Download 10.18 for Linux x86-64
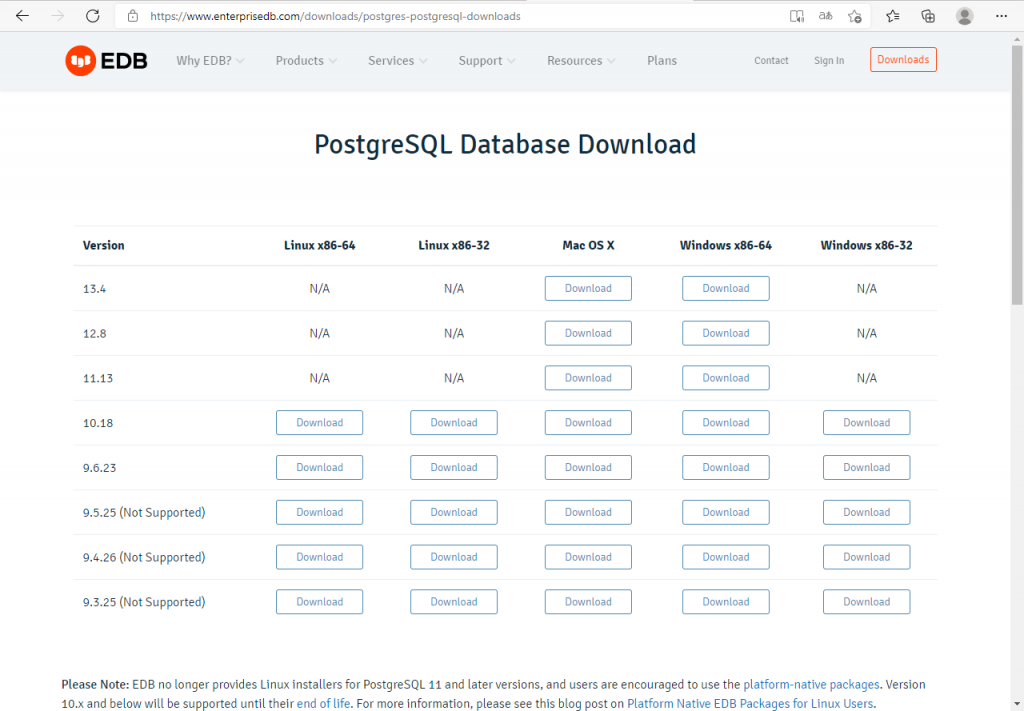 [319, 422]
